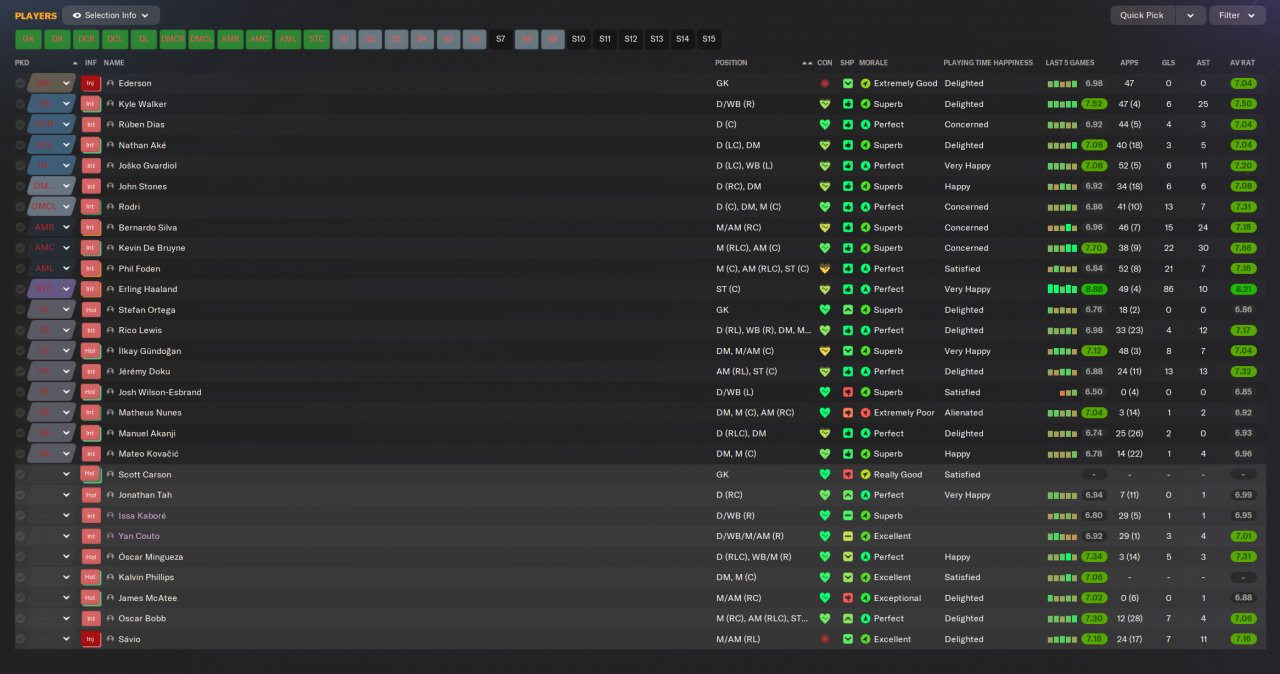Open Issa Kaboré's player profile link

tap(142, 516)
